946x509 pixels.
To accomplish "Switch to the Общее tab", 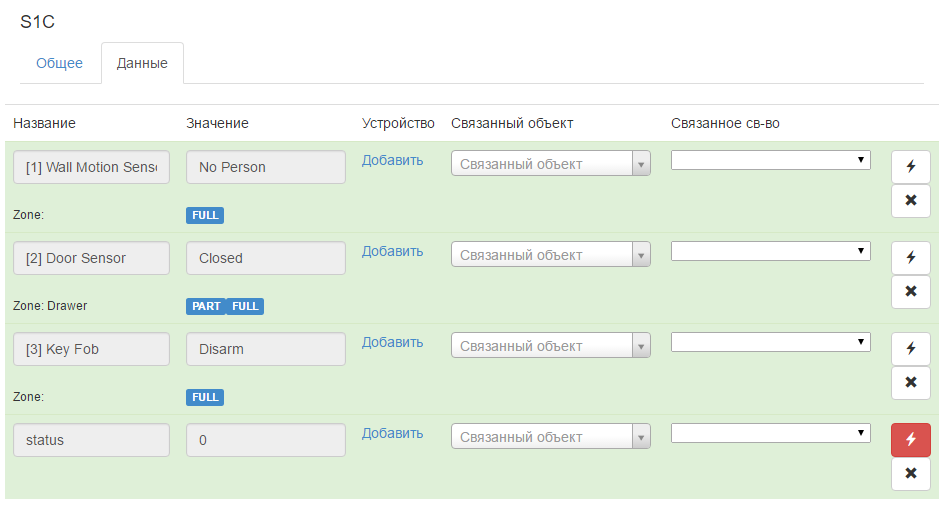I will pos(59,63).
